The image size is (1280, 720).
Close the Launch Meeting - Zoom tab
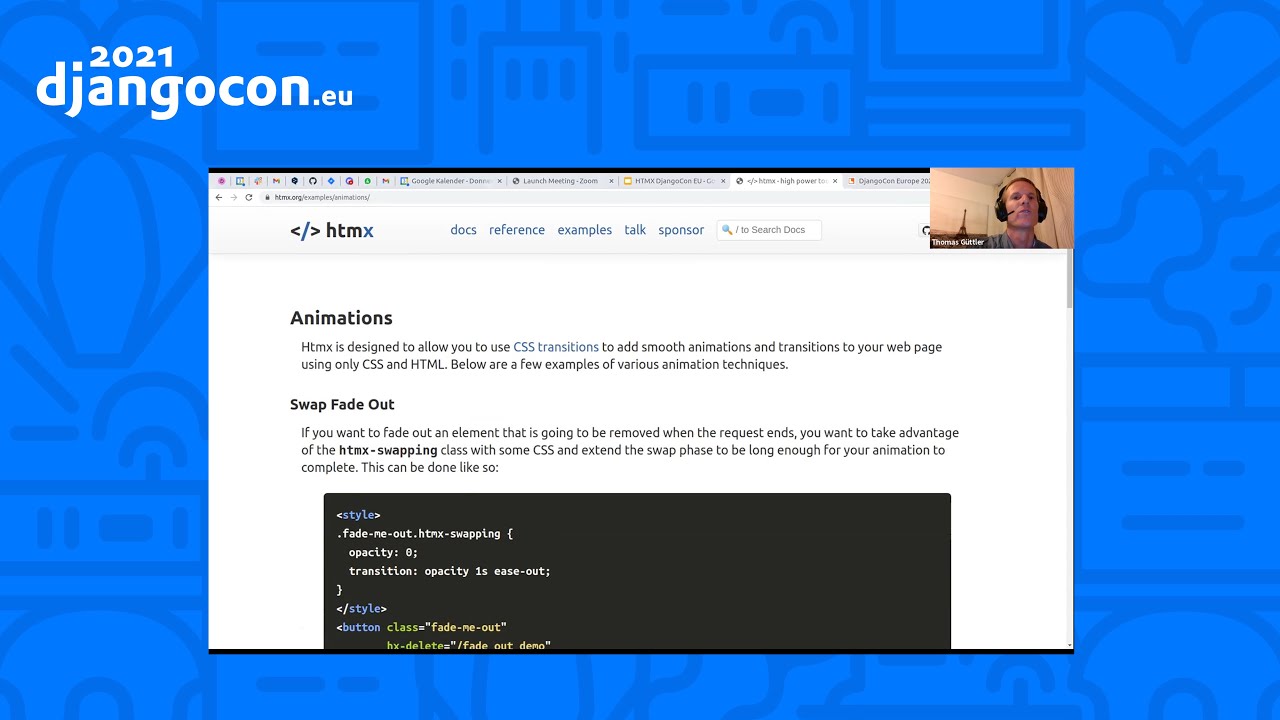[611, 181]
